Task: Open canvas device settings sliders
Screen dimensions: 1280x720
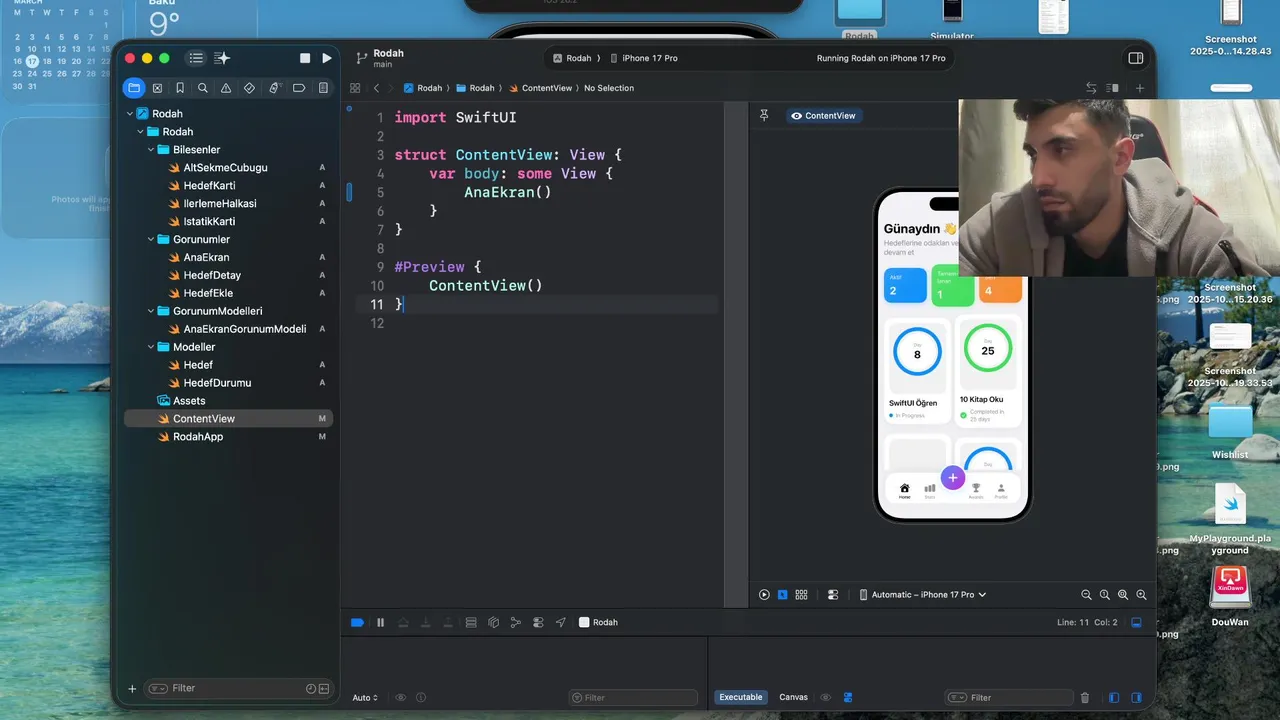Action: coord(833,594)
